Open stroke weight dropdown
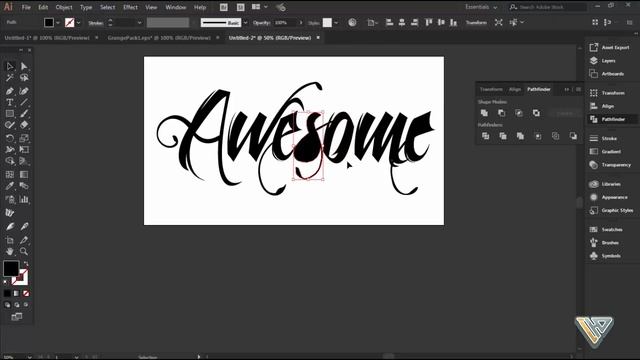This screenshot has height=360, width=640. tap(139, 23)
